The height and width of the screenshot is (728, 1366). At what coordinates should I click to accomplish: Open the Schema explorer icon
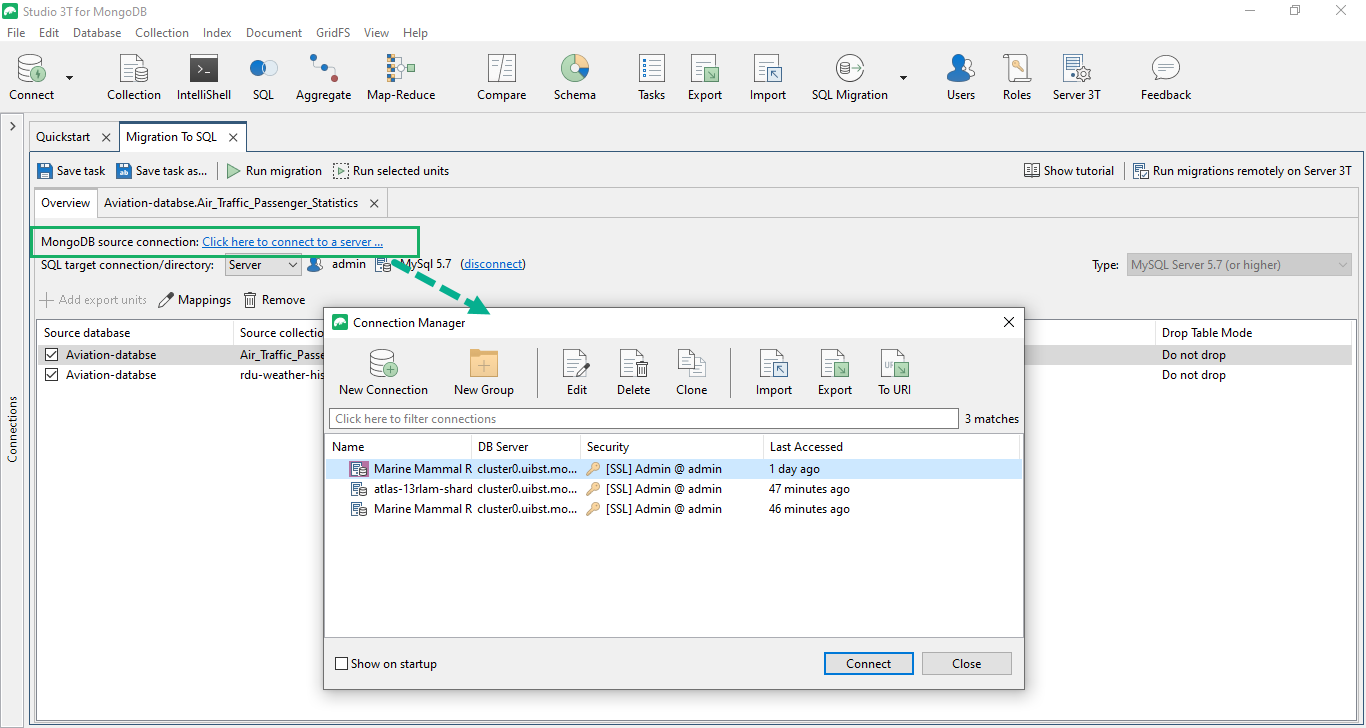[574, 78]
